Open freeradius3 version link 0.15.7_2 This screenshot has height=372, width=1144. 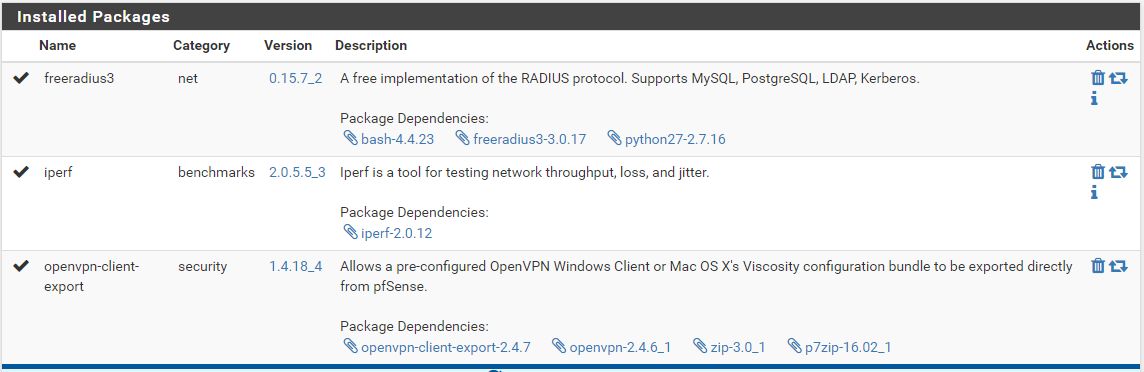click(295, 79)
